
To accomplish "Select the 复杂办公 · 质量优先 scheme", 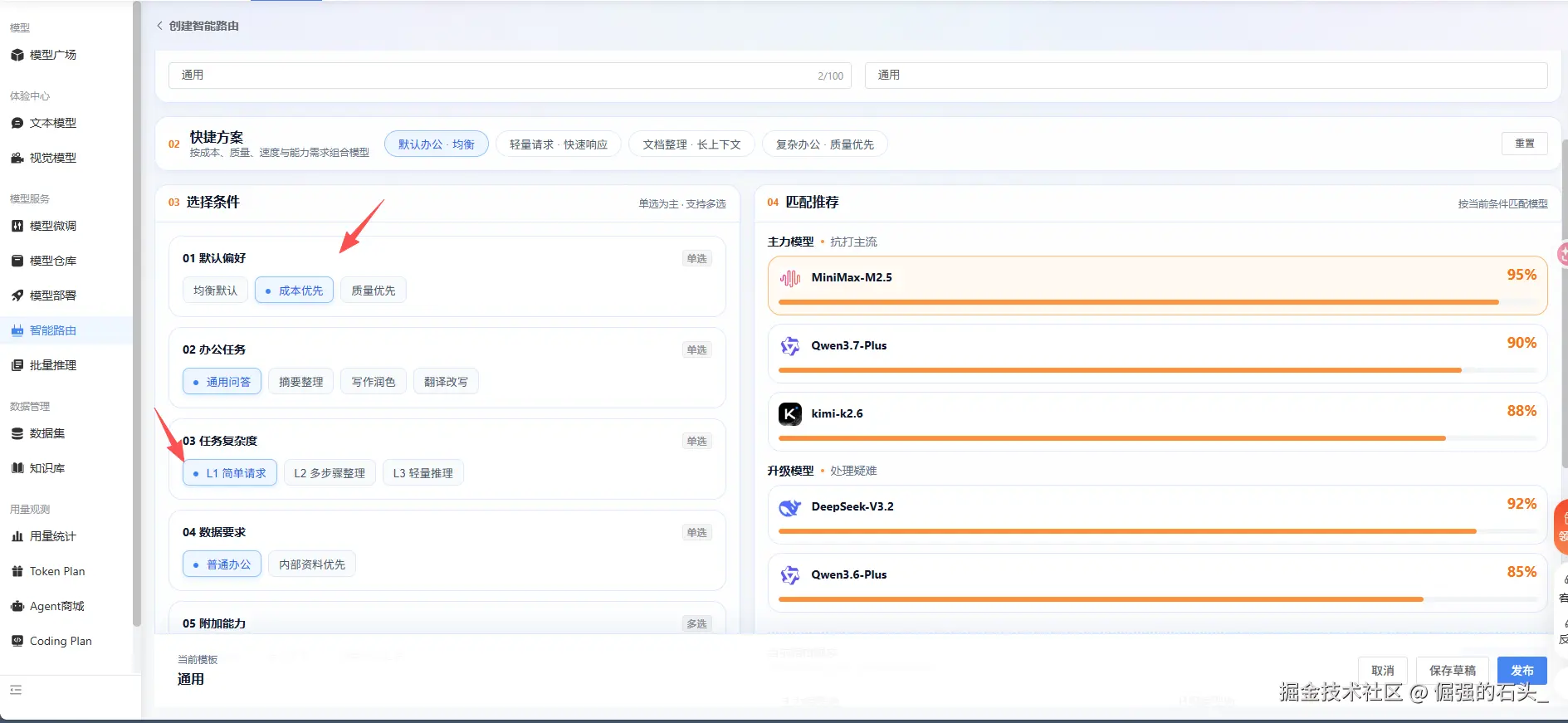I will click(825, 144).
